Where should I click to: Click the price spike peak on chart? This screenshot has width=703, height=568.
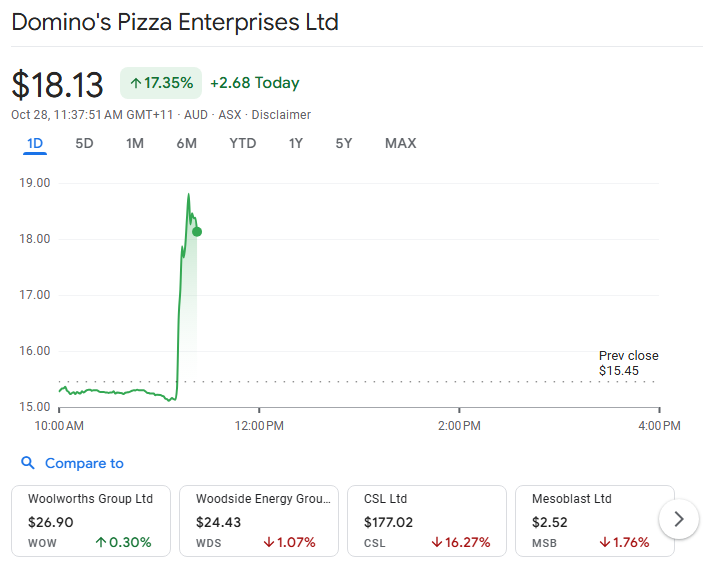(188, 194)
